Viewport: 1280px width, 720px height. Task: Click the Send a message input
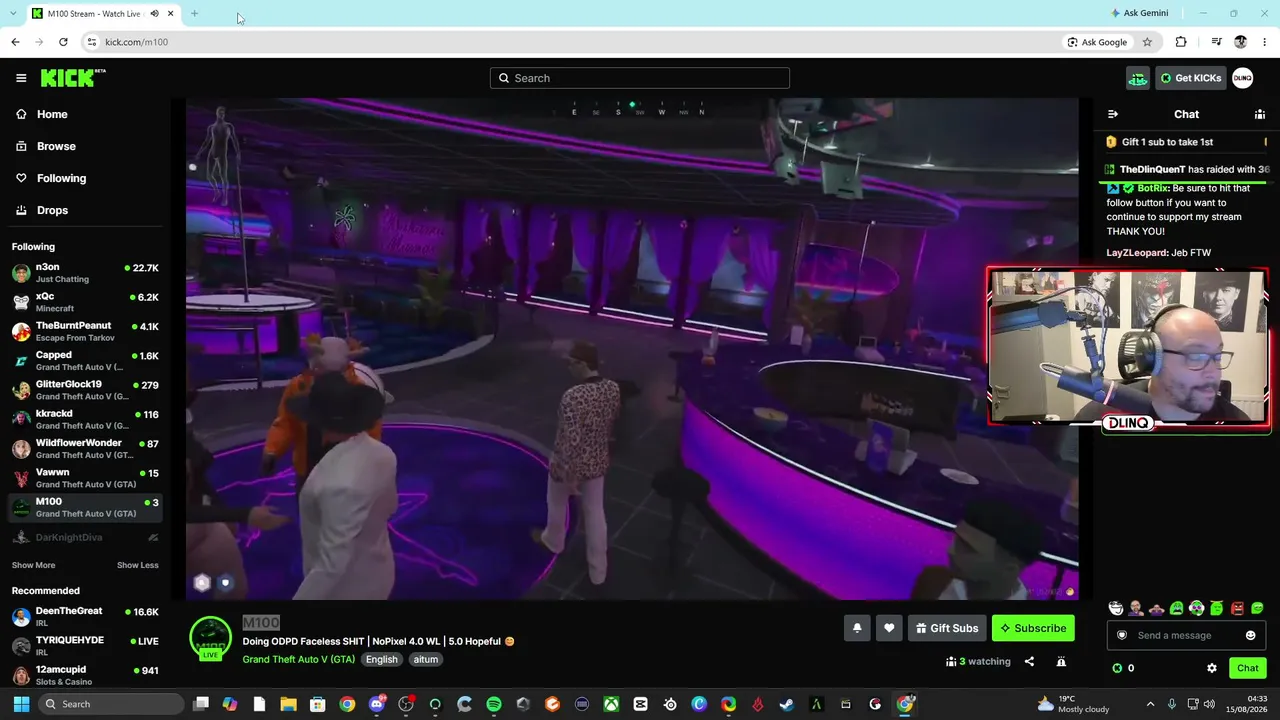(1186, 635)
